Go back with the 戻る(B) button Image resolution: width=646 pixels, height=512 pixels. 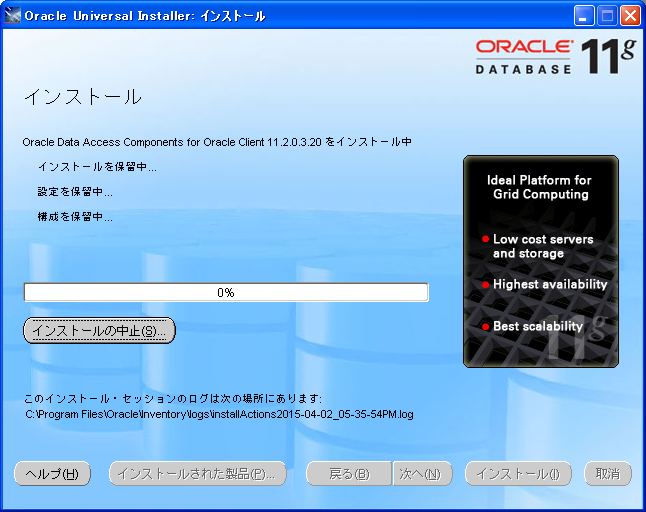(x=348, y=474)
